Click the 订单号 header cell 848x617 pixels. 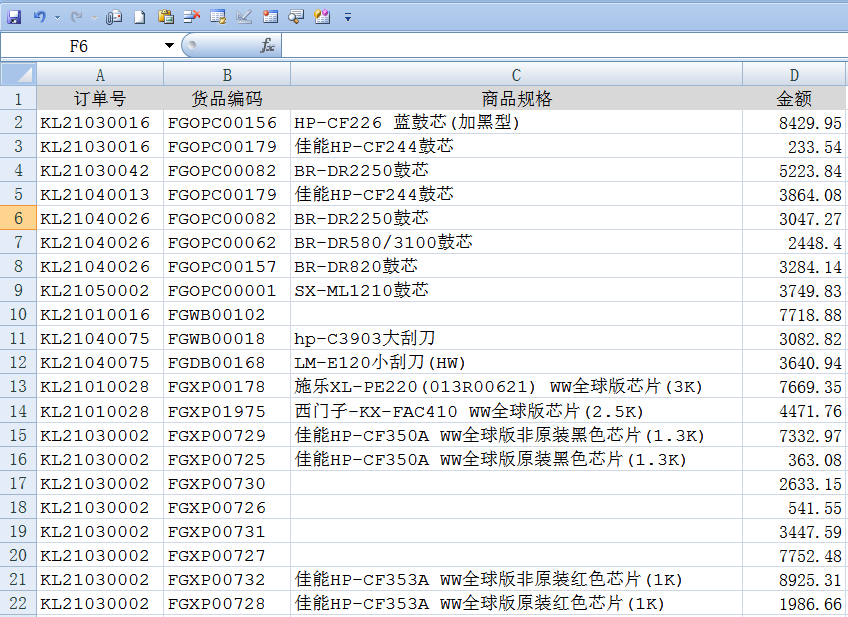(100, 98)
